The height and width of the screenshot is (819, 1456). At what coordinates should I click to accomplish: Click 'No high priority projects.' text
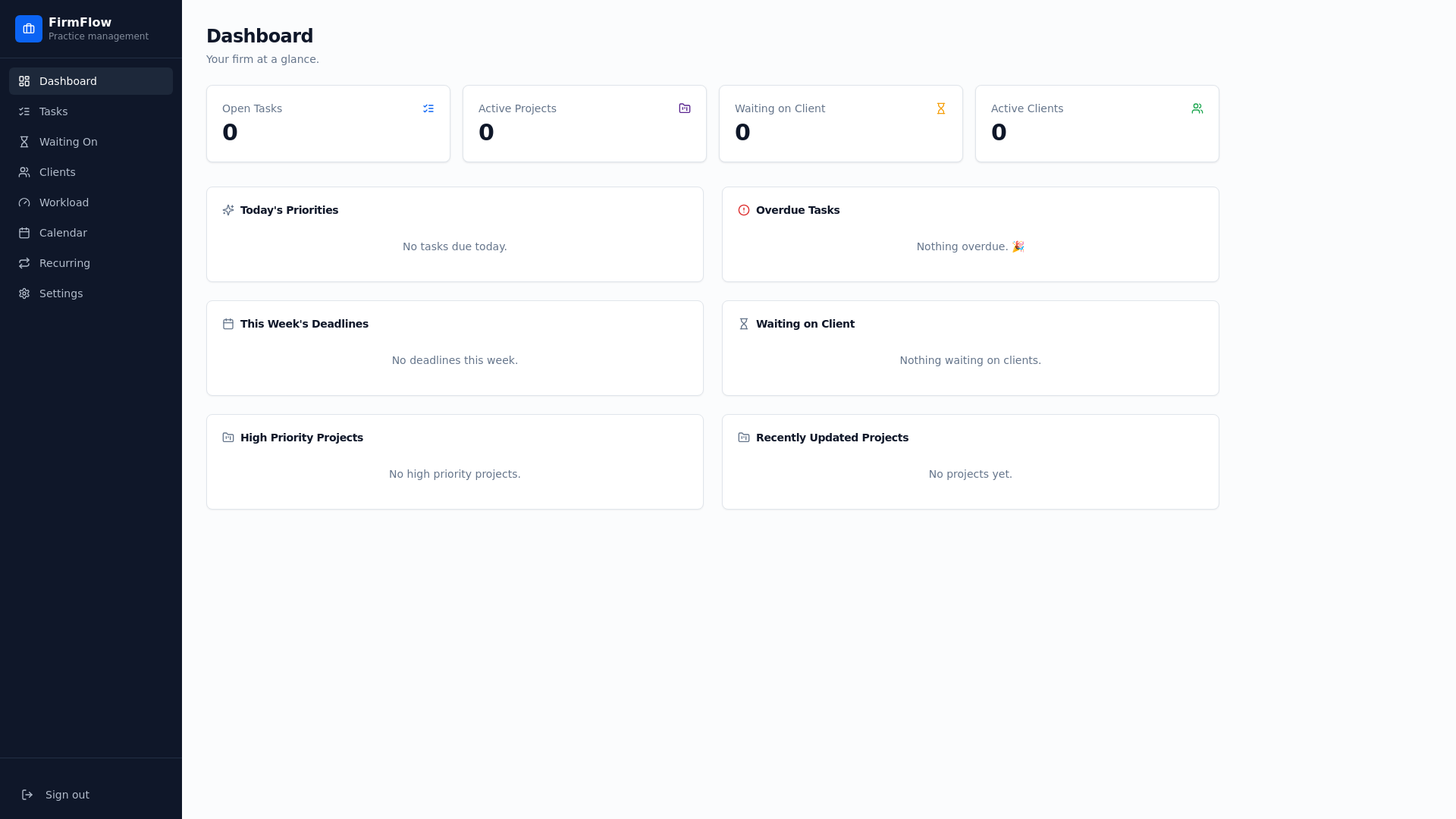pos(455,474)
